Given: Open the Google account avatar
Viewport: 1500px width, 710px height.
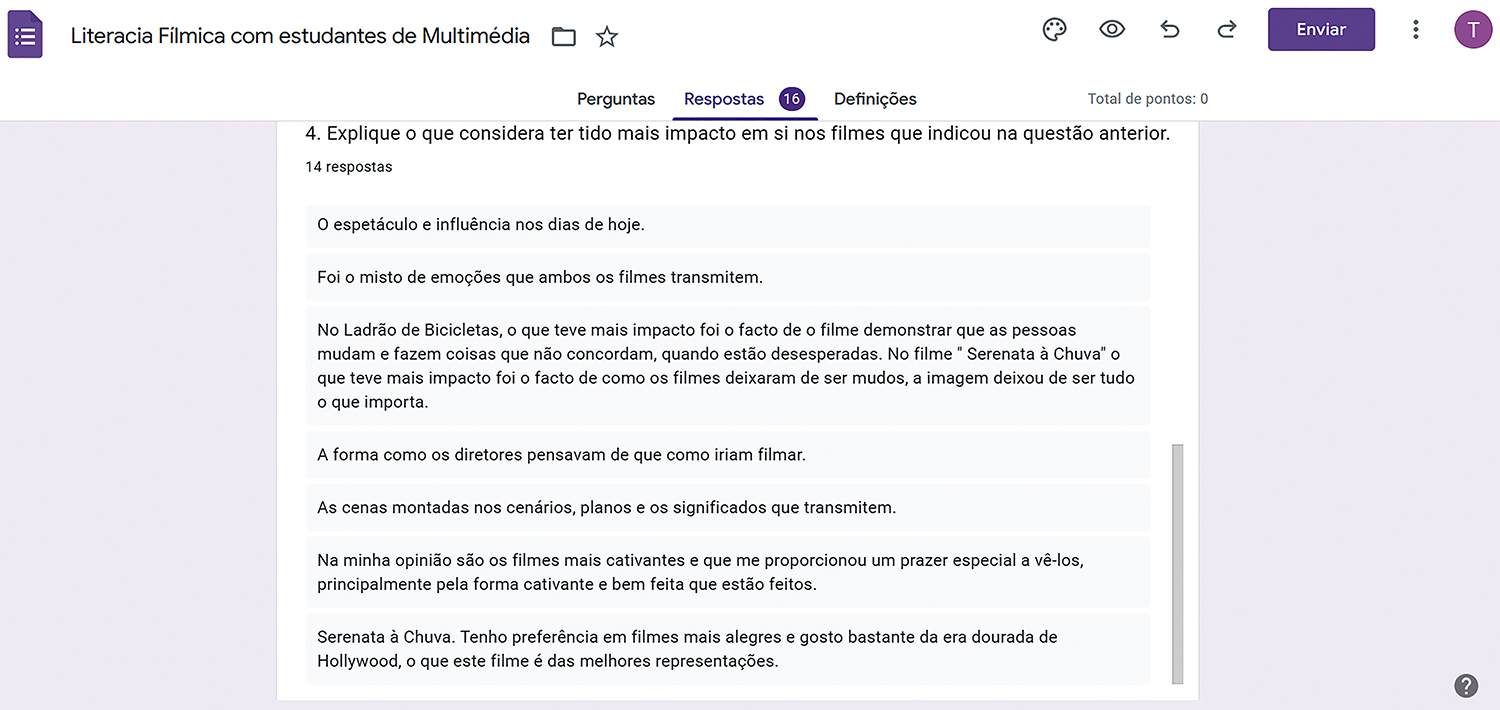Looking at the screenshot, I should tap(1472, 30).
